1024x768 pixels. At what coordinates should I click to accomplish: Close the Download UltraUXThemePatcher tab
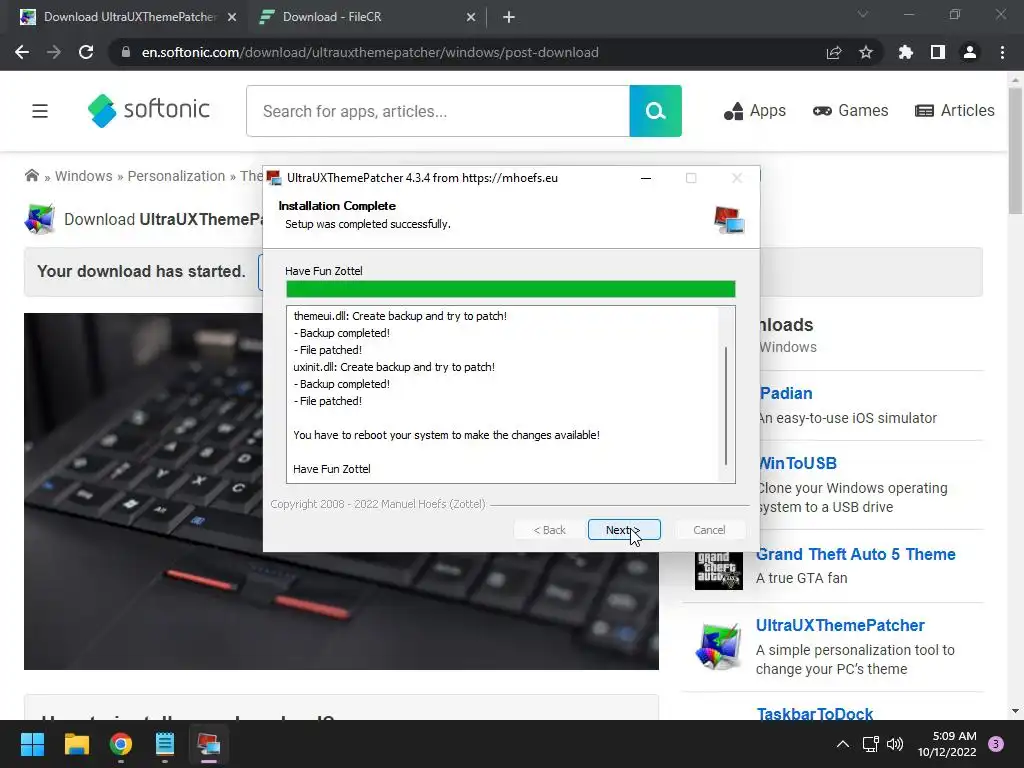click(x=232, y=17)
